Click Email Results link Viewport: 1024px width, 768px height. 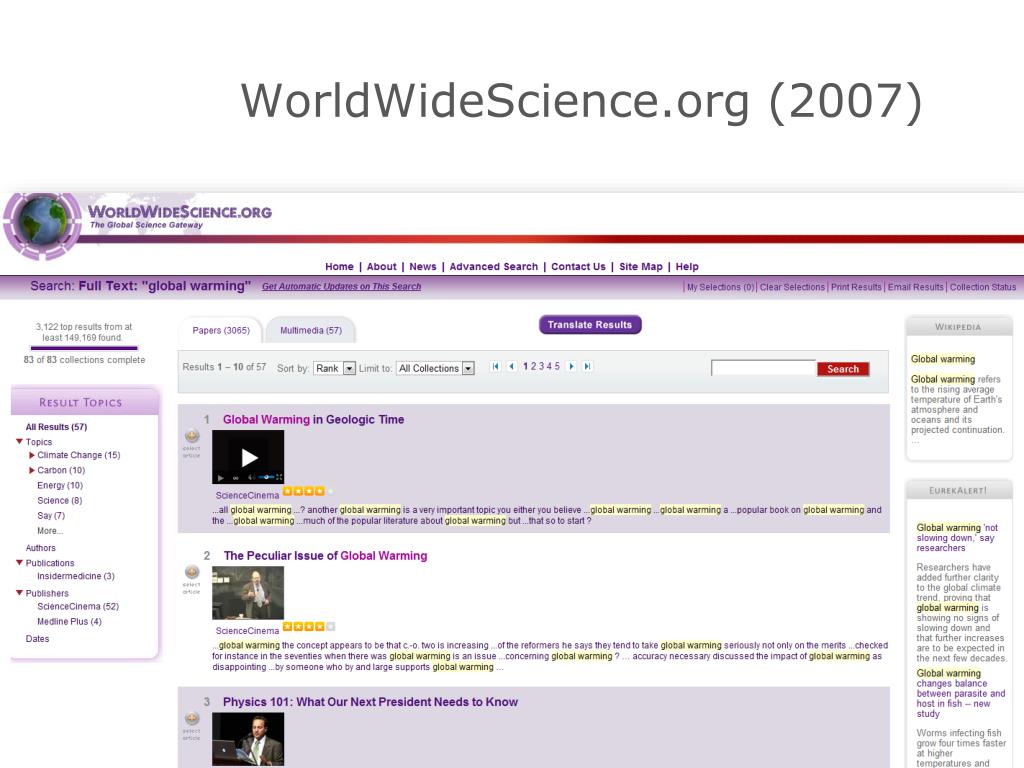916,287
